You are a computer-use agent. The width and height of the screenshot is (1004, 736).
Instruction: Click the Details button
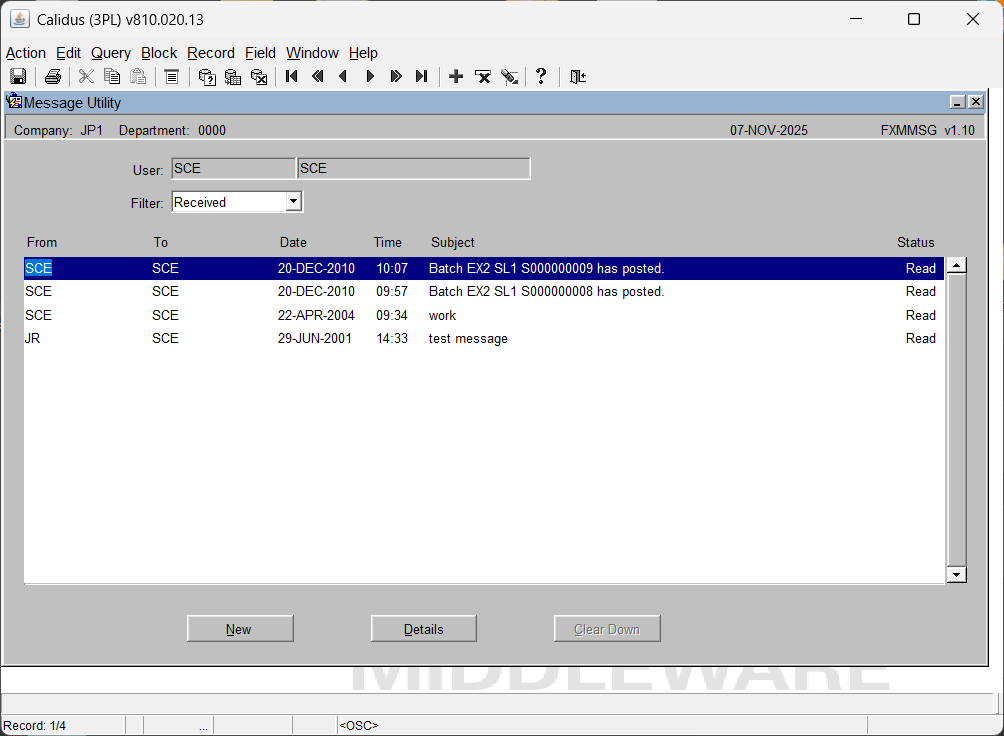click(x=423, y=629)
